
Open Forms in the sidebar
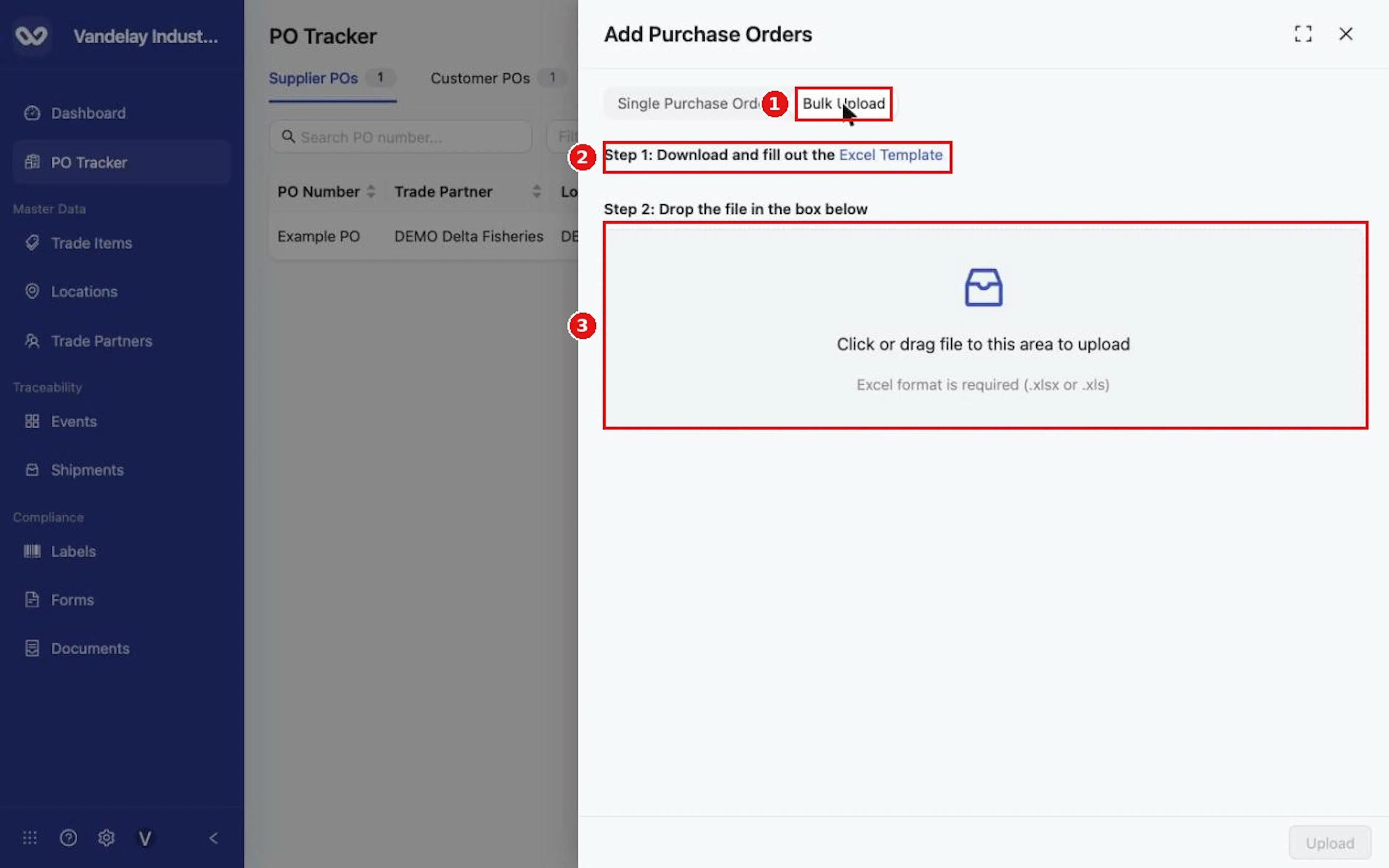coord(121,600)
